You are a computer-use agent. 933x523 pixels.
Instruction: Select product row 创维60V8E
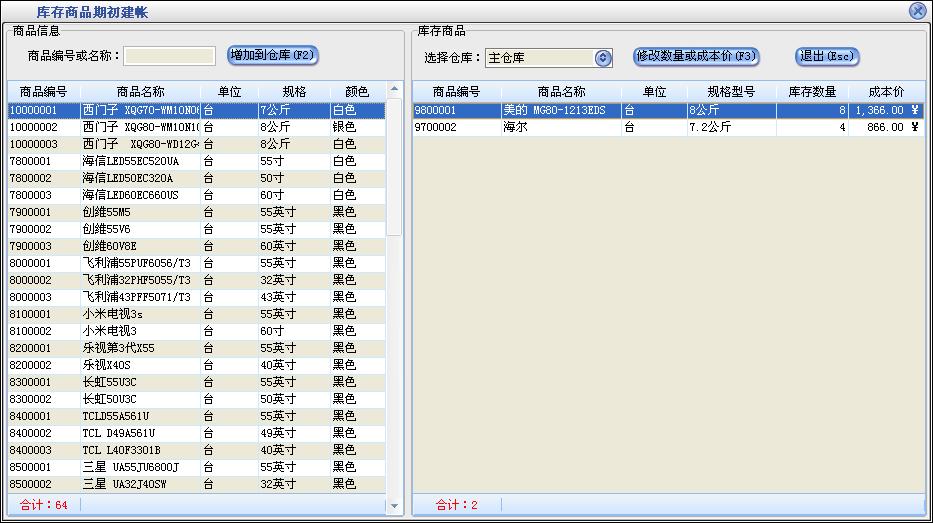(x=140, y=246)
